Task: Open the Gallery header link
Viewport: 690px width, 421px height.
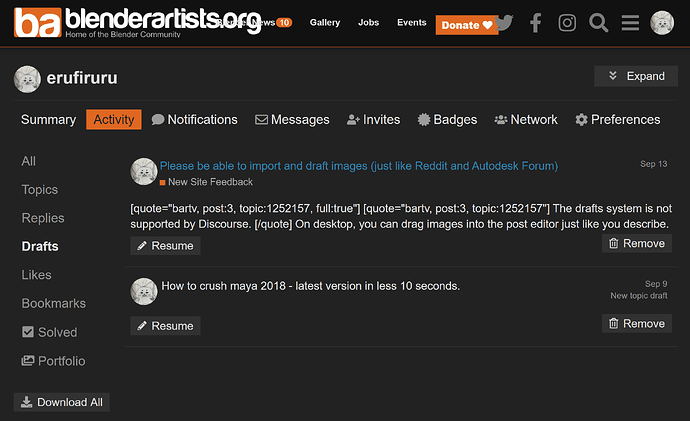Action: (x=325, y=22)
